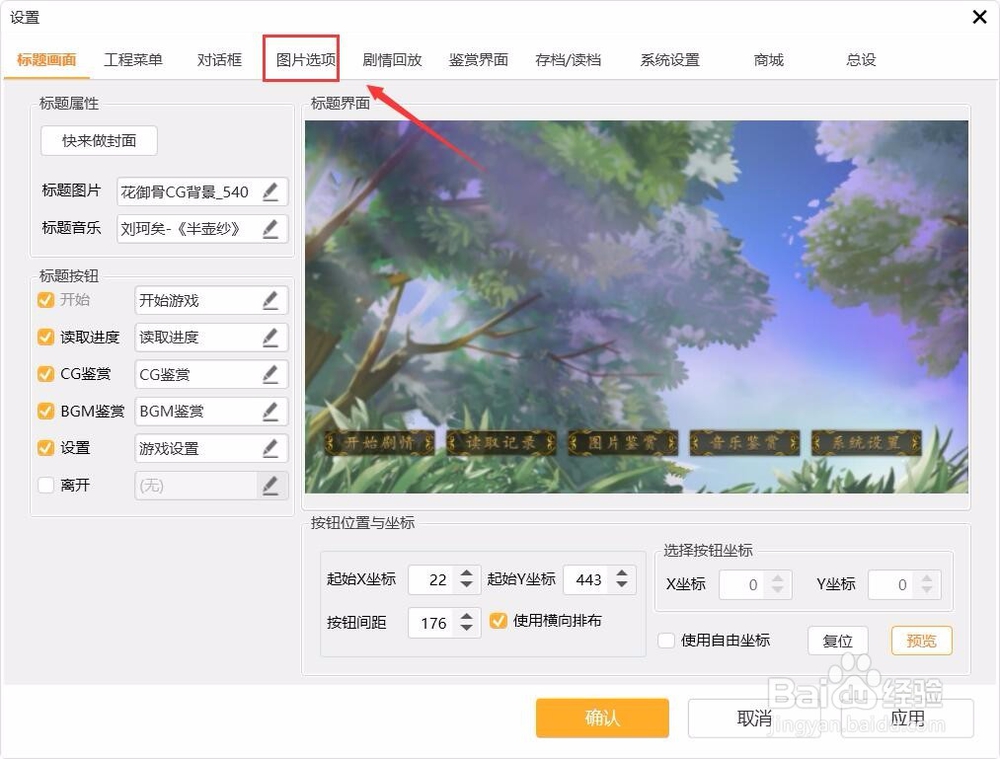Uncheck the 设置 button checkbox

[46, 448]
